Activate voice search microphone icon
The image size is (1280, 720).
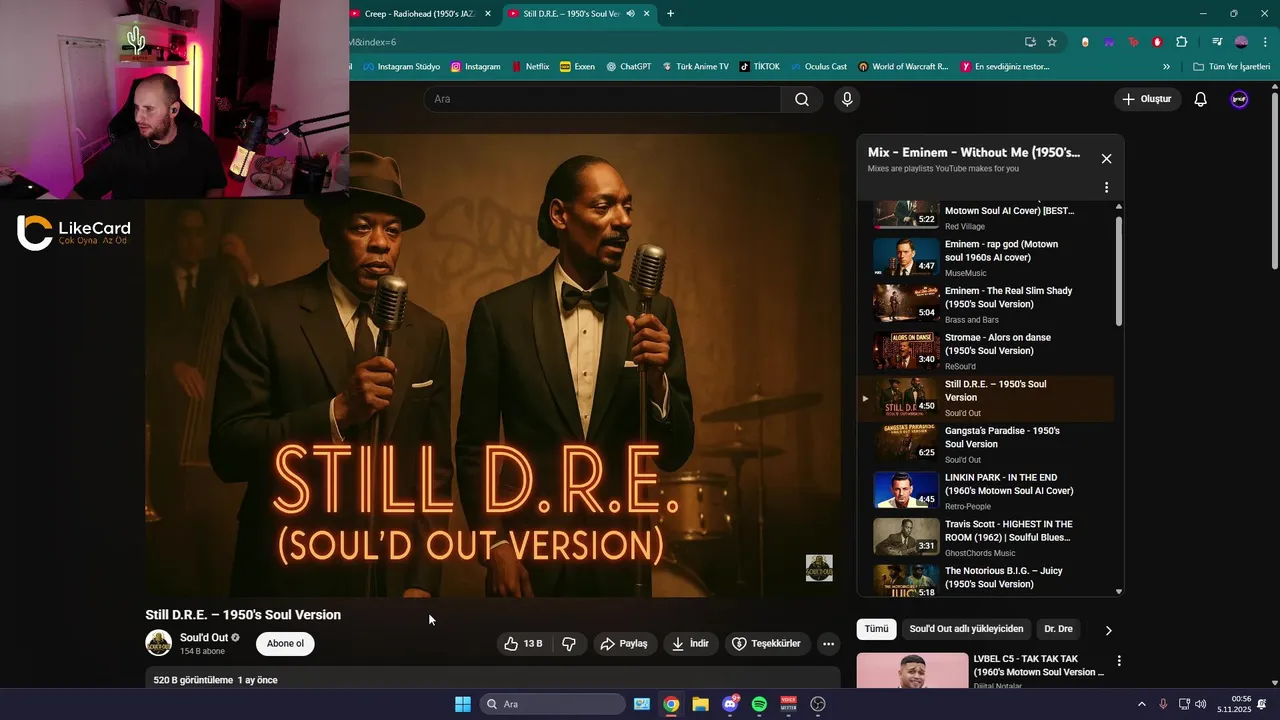(847, 99)
